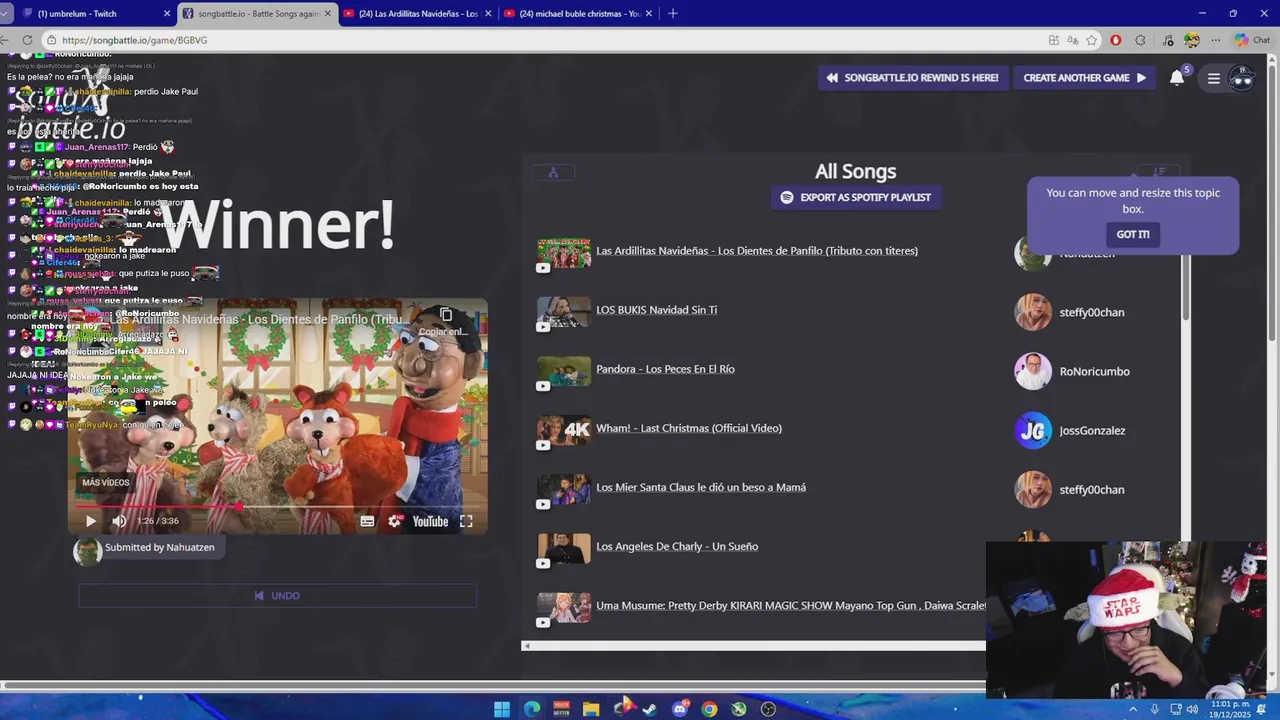Image resolution: width=1280 pixels, height=720 pixels.
Task: Click LOS BUKIS song thumbnail
Action: point(564,314)
